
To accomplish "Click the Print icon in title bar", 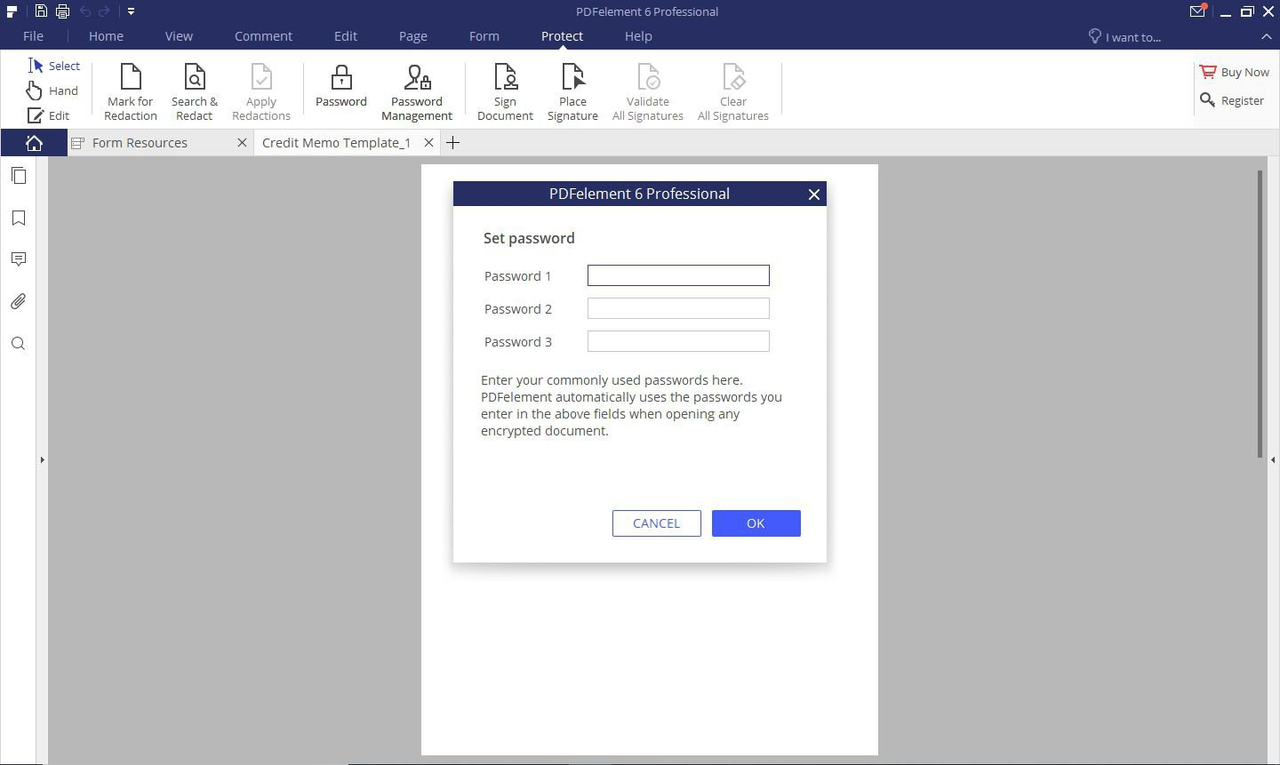I will pyautogui.click(x=62, y=12).
